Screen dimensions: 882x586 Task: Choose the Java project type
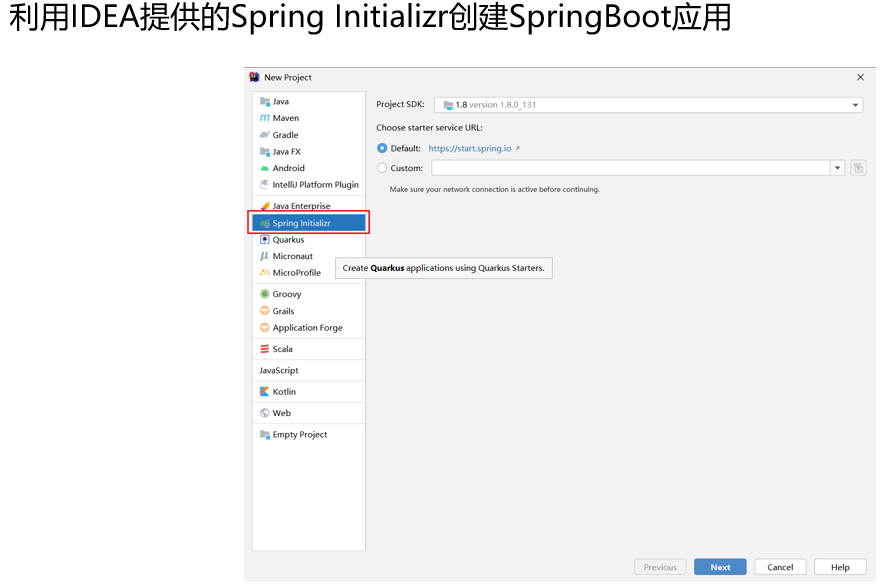point(308,102)
